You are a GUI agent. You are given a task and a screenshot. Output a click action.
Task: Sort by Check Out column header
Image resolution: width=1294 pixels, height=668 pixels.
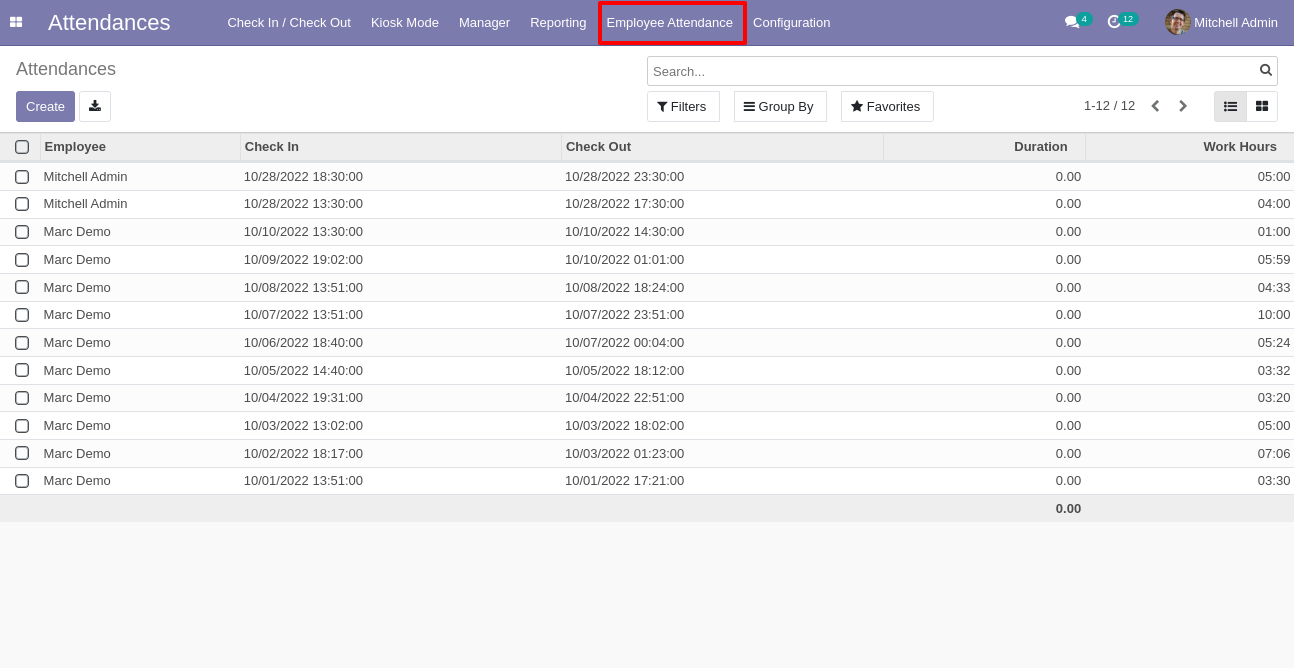722,147
